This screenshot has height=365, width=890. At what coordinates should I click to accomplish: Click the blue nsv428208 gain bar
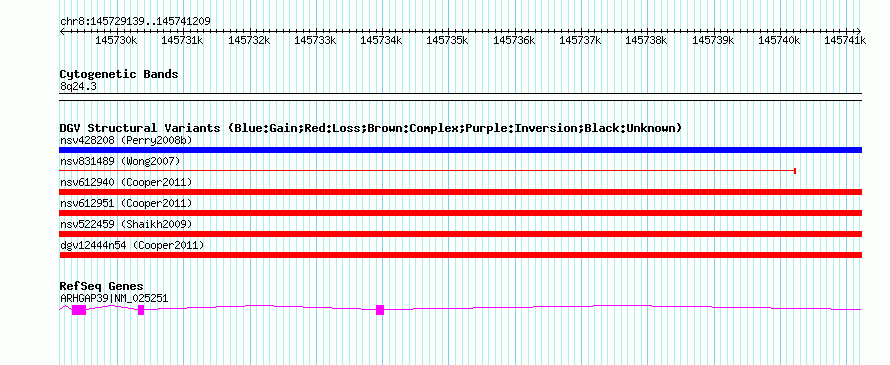[461, 150]
